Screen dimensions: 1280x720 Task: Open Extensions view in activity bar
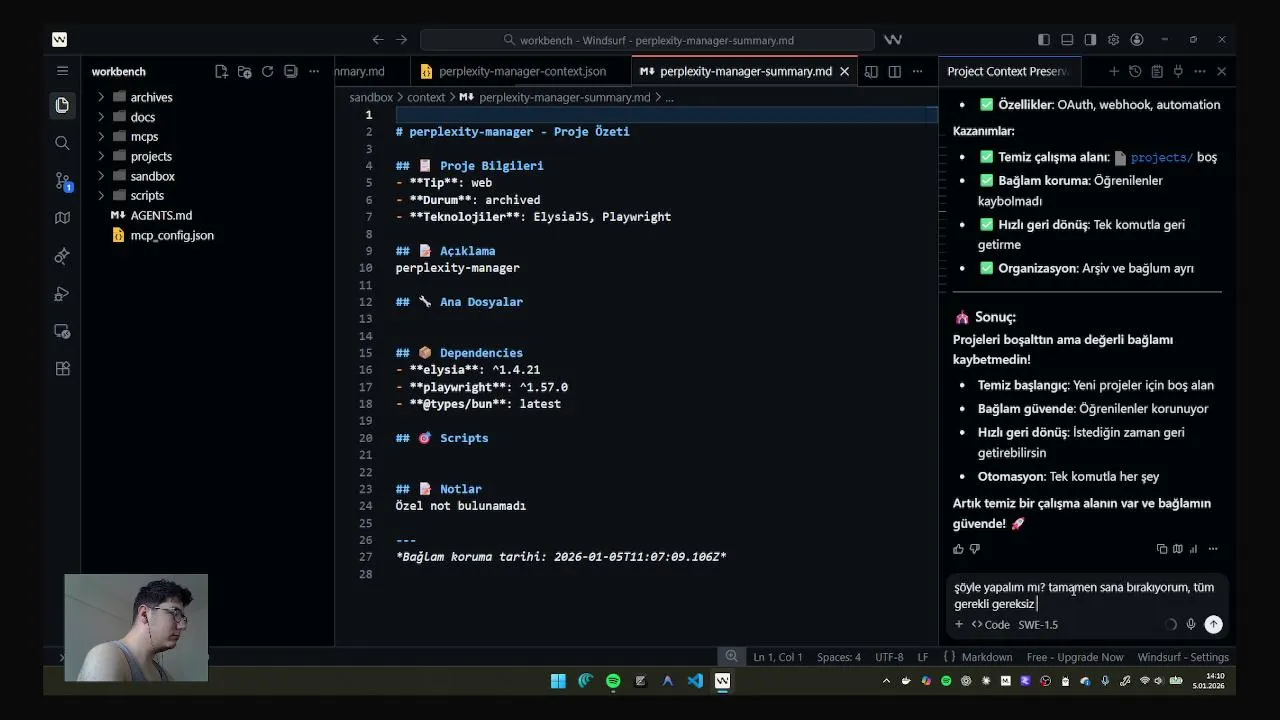pyautogui.click(x=62, y=368)
